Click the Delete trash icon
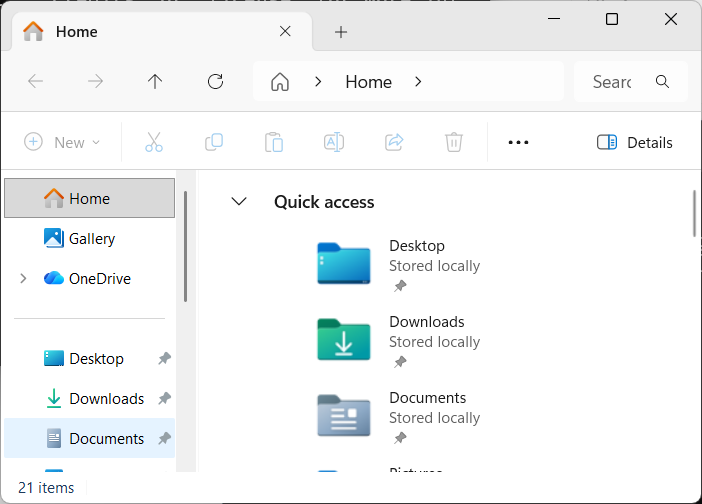702x504 pixels. pyautogui.click(x=454, y=142)
